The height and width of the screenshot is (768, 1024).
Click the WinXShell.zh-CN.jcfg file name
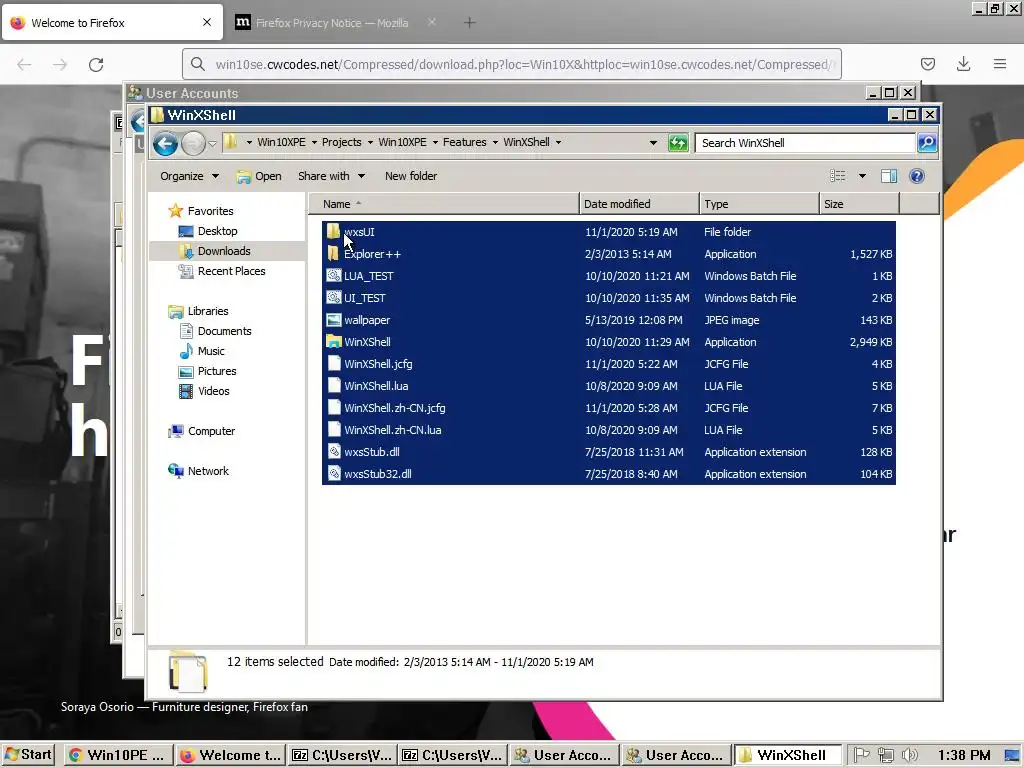pos(394,408)
